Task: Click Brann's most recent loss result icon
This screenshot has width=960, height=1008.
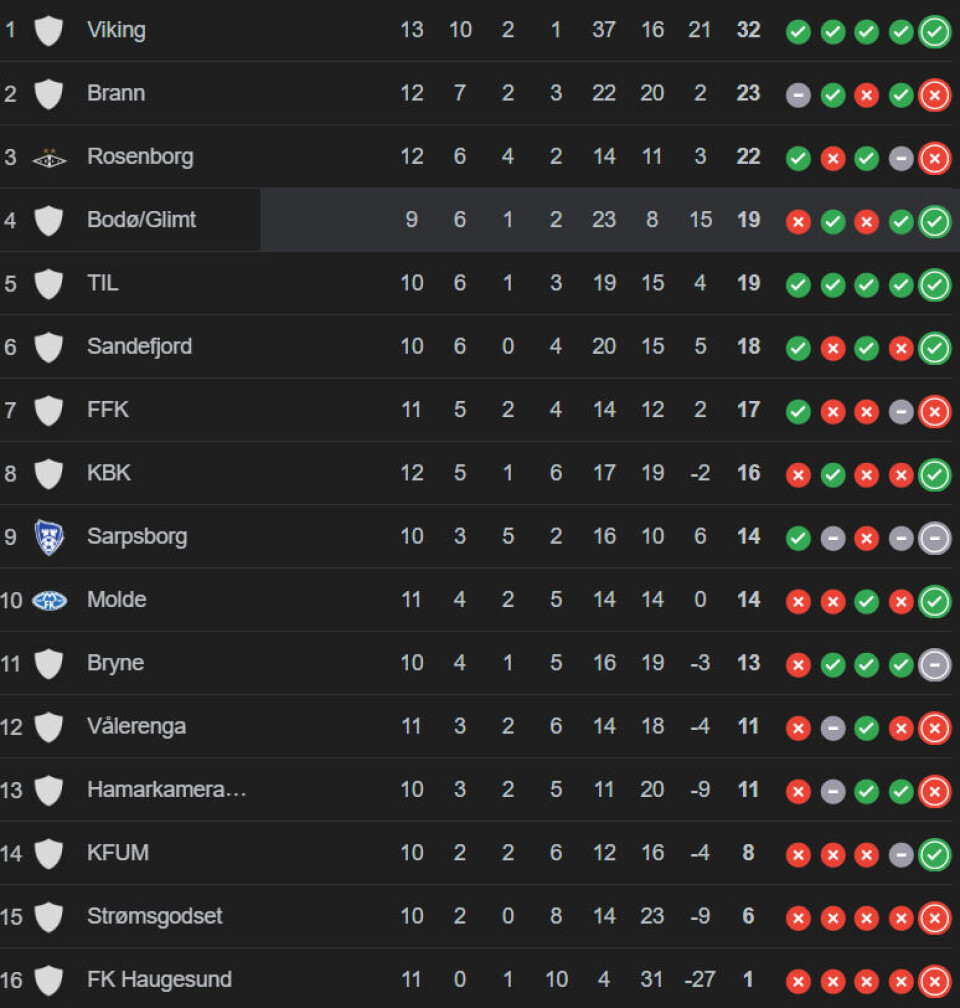Action: (x=935, y=95)
